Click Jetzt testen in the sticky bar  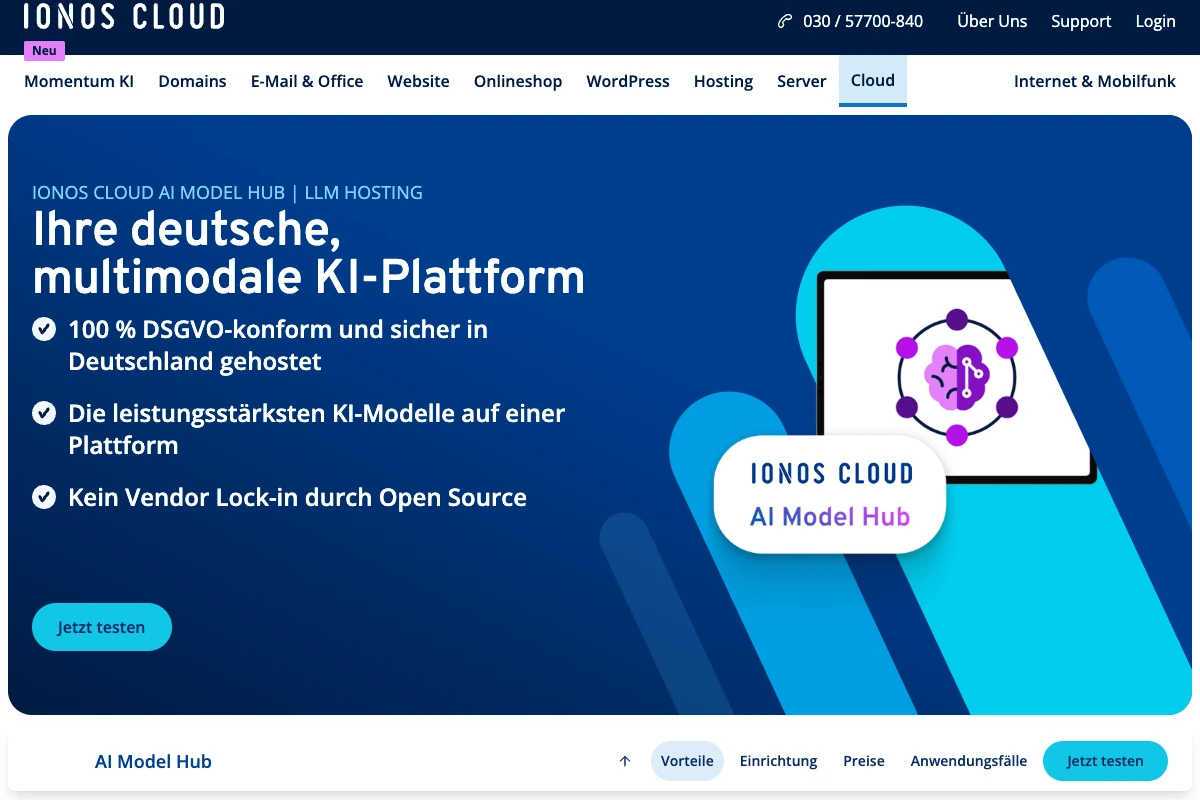point(1105,761)
